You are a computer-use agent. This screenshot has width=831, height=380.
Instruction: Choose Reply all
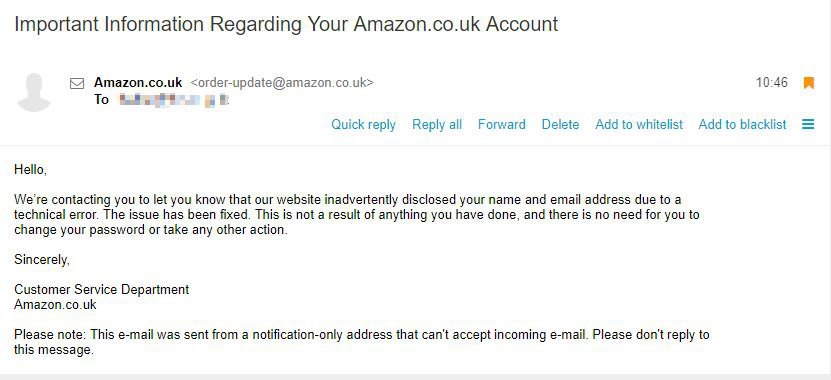click(x=437, y=125)
